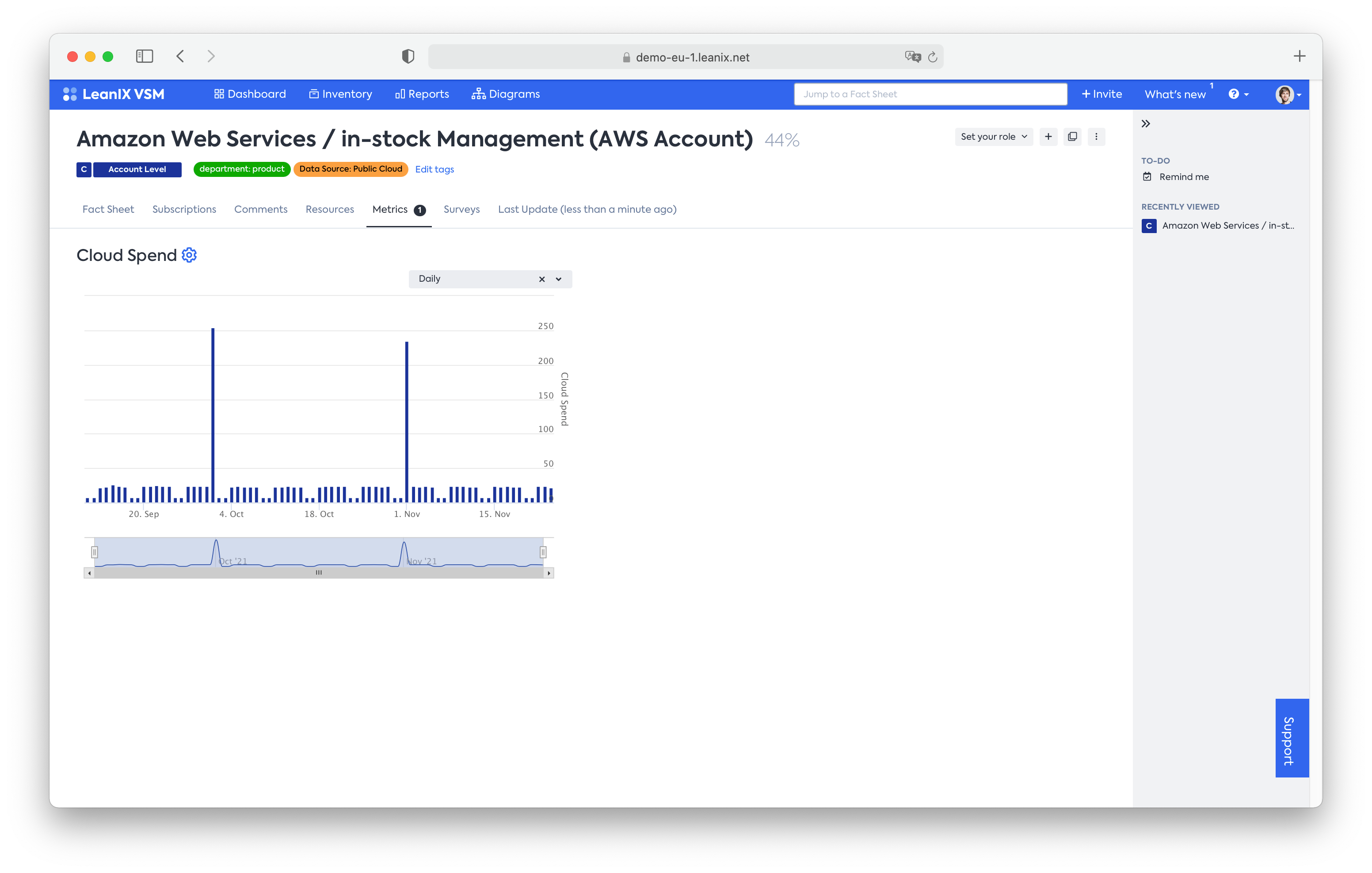Open the Reports navigation item
Screen dimensions: 1372x873
pos(422,94)
